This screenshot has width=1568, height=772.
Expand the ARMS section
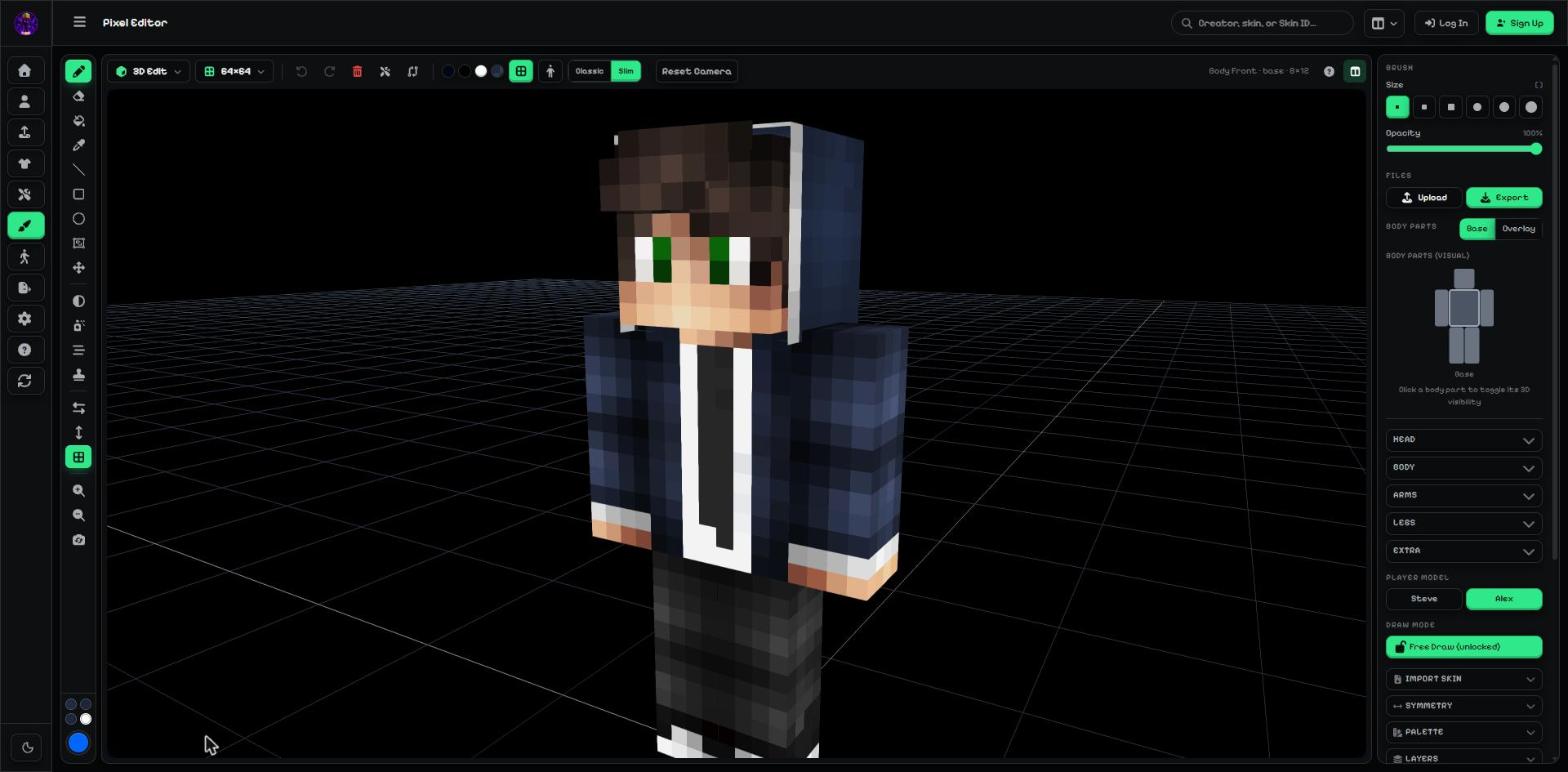click(x=1464, y=495)
